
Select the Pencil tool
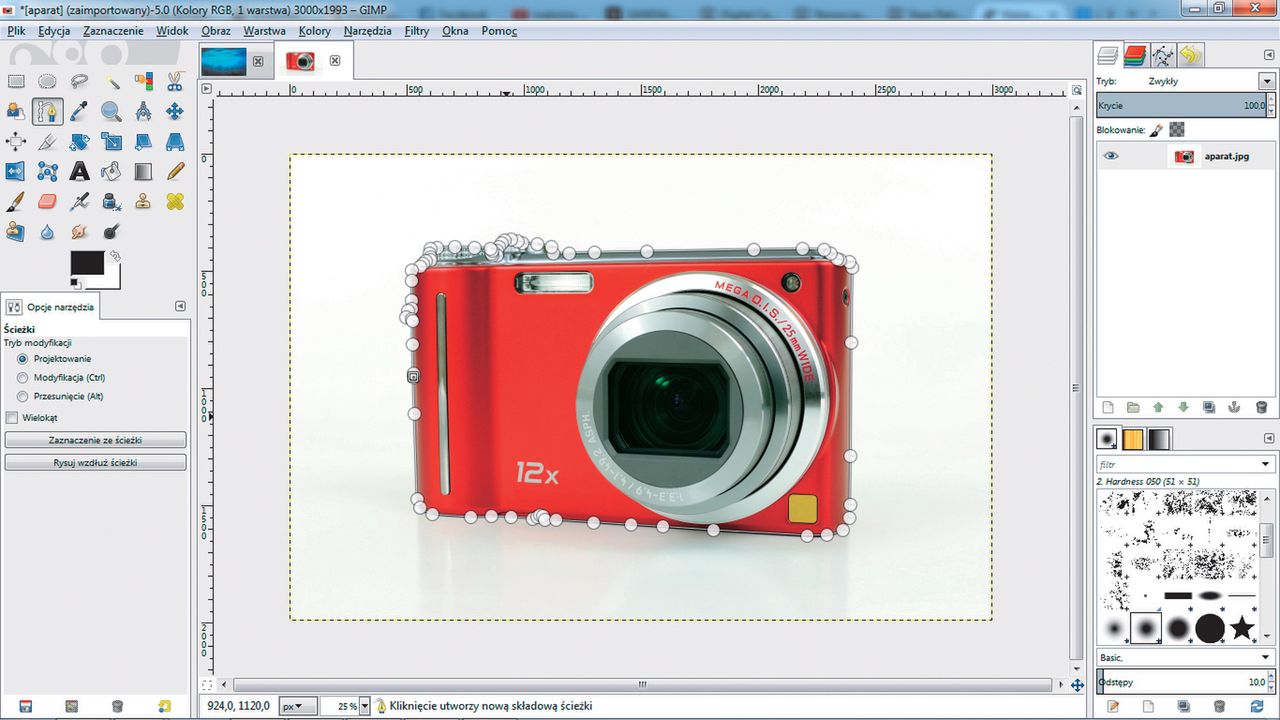click(x=175, y=171)
